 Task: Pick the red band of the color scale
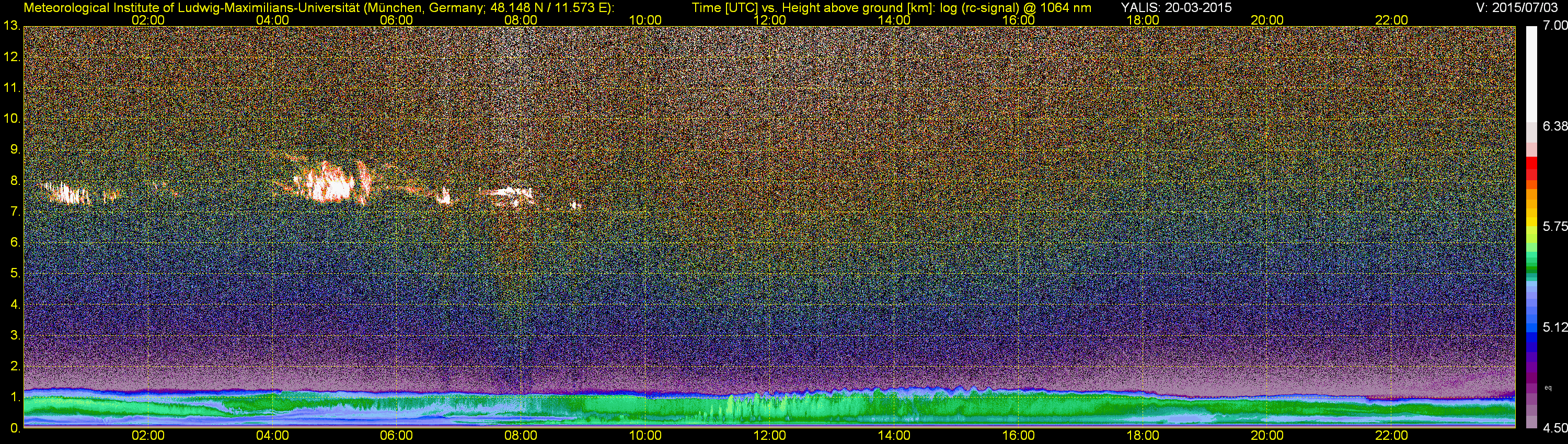coord(1531,169)
